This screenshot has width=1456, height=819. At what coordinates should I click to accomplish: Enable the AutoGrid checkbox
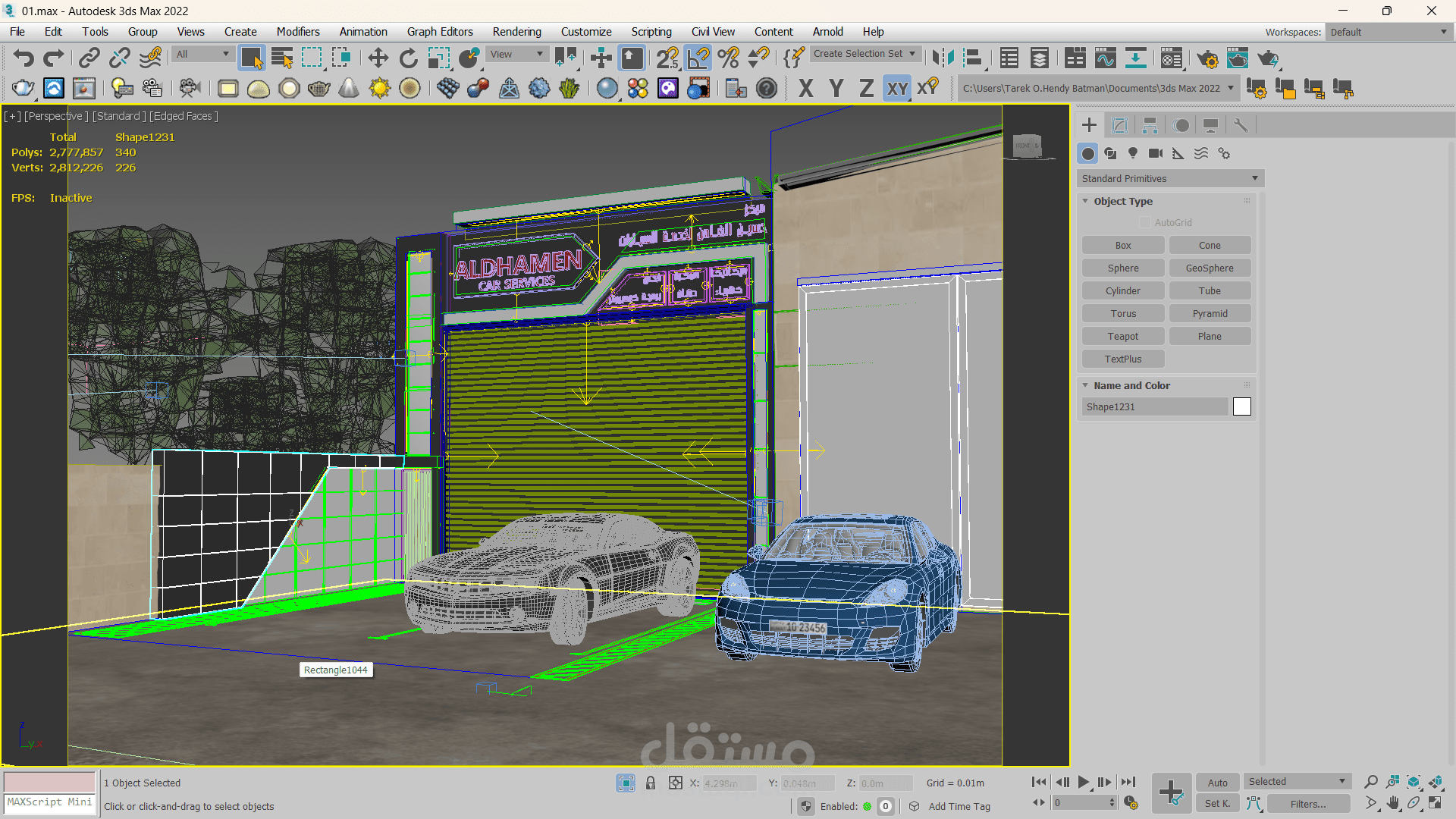click(x=1145, y=222)
